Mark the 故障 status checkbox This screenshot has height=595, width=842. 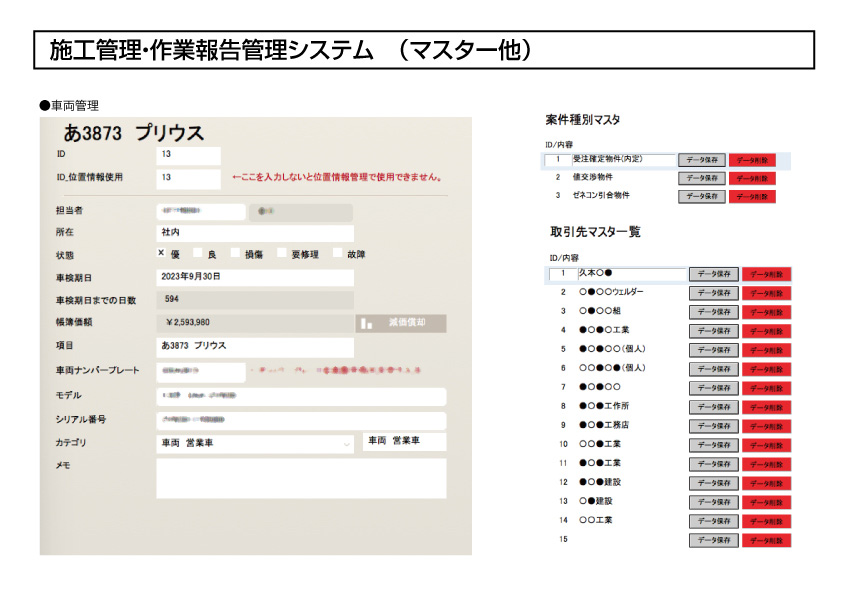point(338,253)
